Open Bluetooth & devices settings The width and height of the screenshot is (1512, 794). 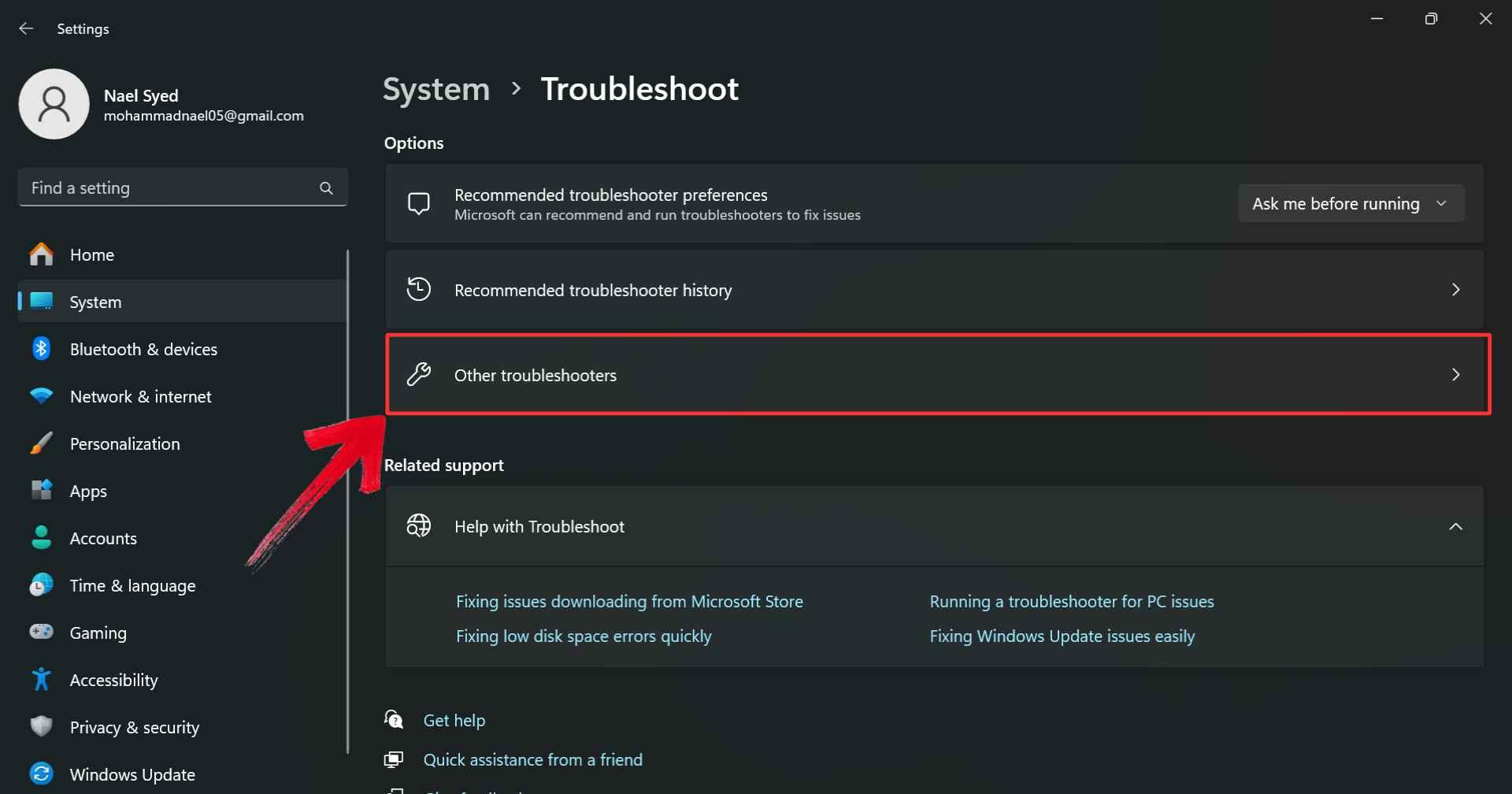[40, 348]
